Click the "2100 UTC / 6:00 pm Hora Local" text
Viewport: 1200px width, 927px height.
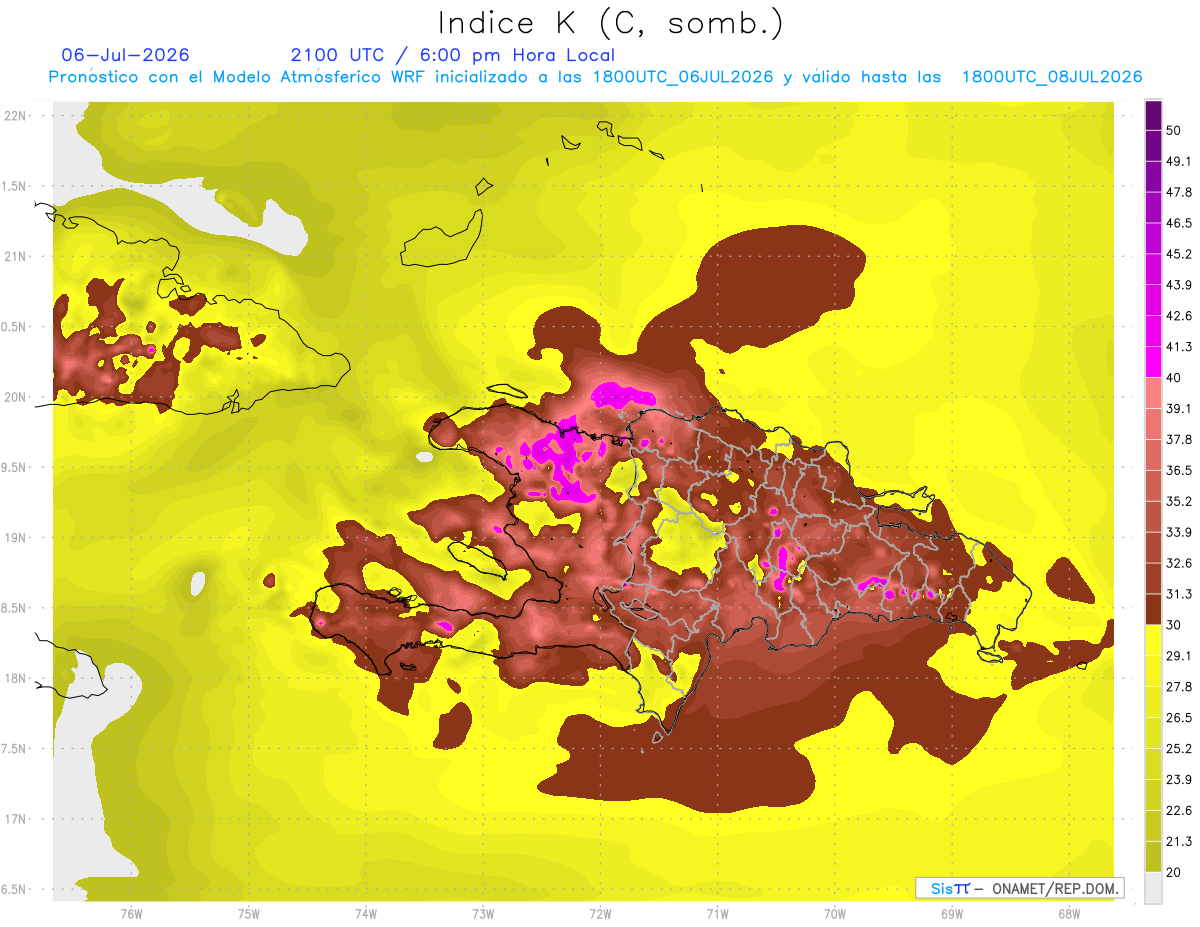point(453,55)
